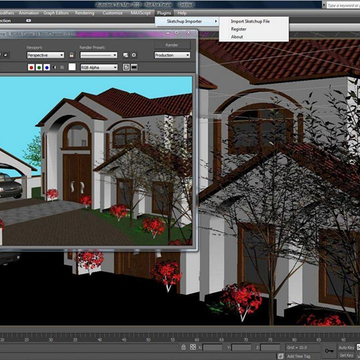
Task: Open the Animation menu
Action: pos(29,13)
